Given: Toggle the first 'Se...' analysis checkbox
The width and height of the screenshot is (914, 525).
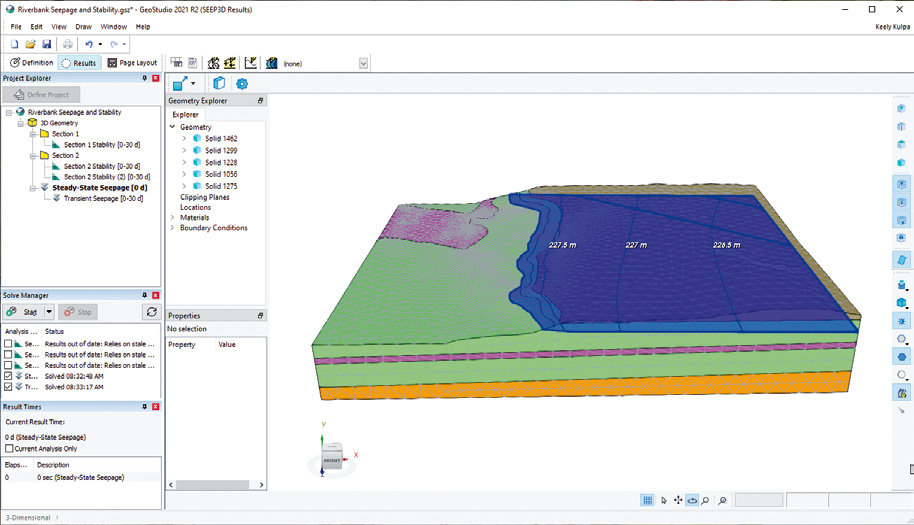Looking at the screenshot, I should click(x=8, y=344).
